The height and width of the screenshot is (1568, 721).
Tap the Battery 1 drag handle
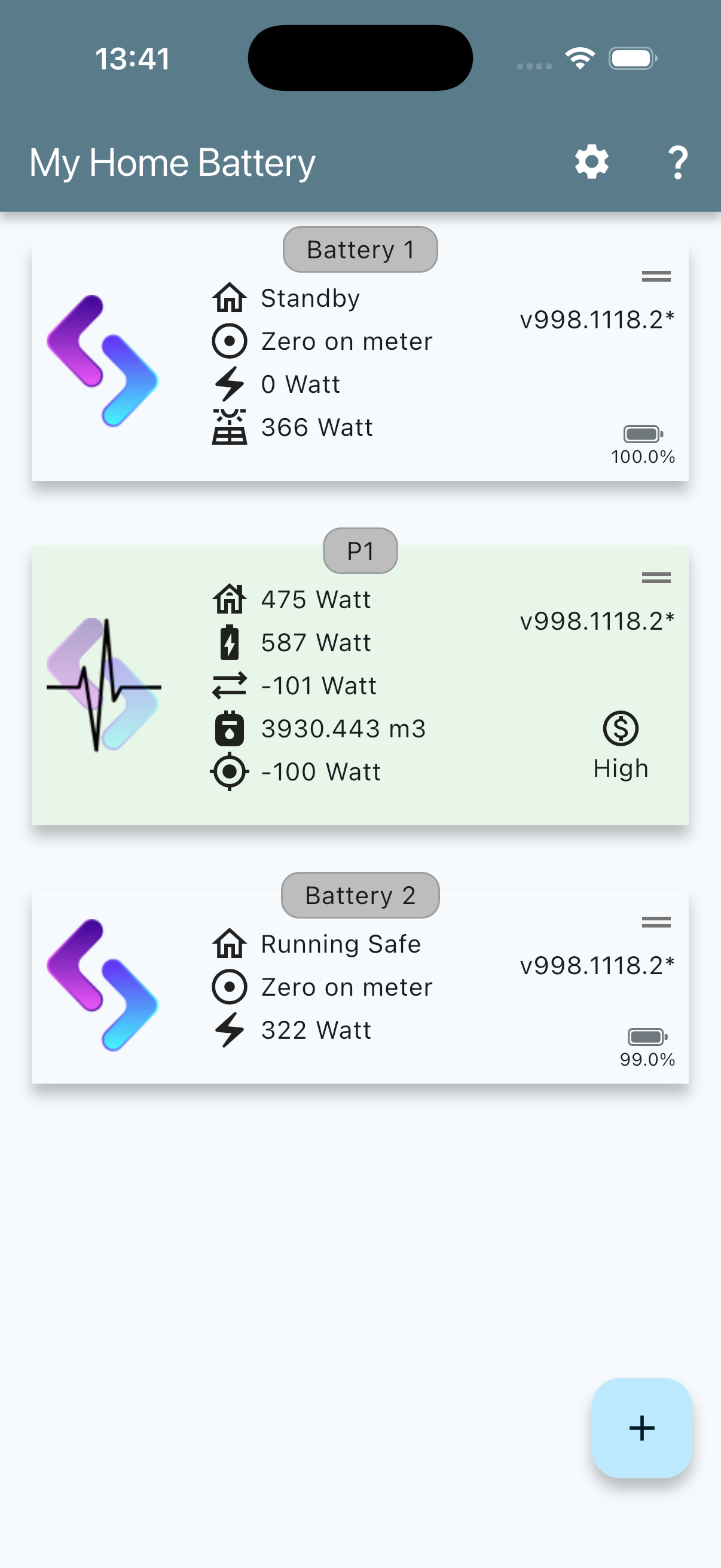point(656,276)
